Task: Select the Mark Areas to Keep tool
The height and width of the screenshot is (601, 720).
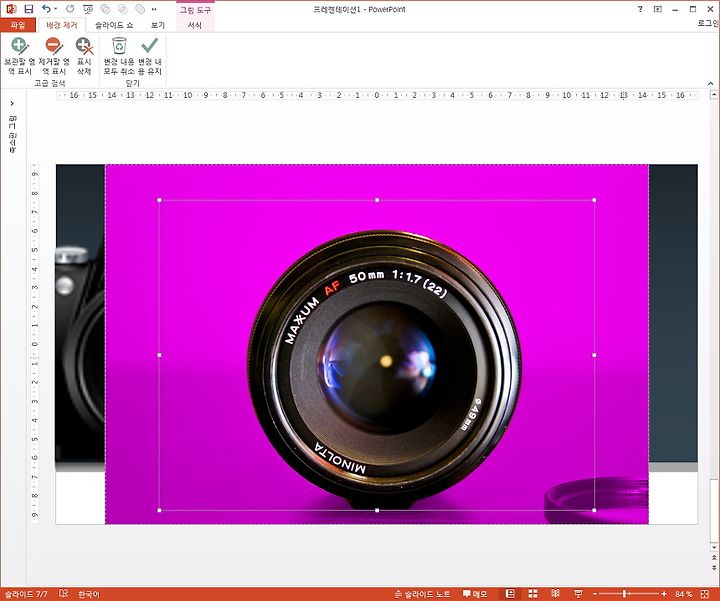Action: (x=19, y=56)
